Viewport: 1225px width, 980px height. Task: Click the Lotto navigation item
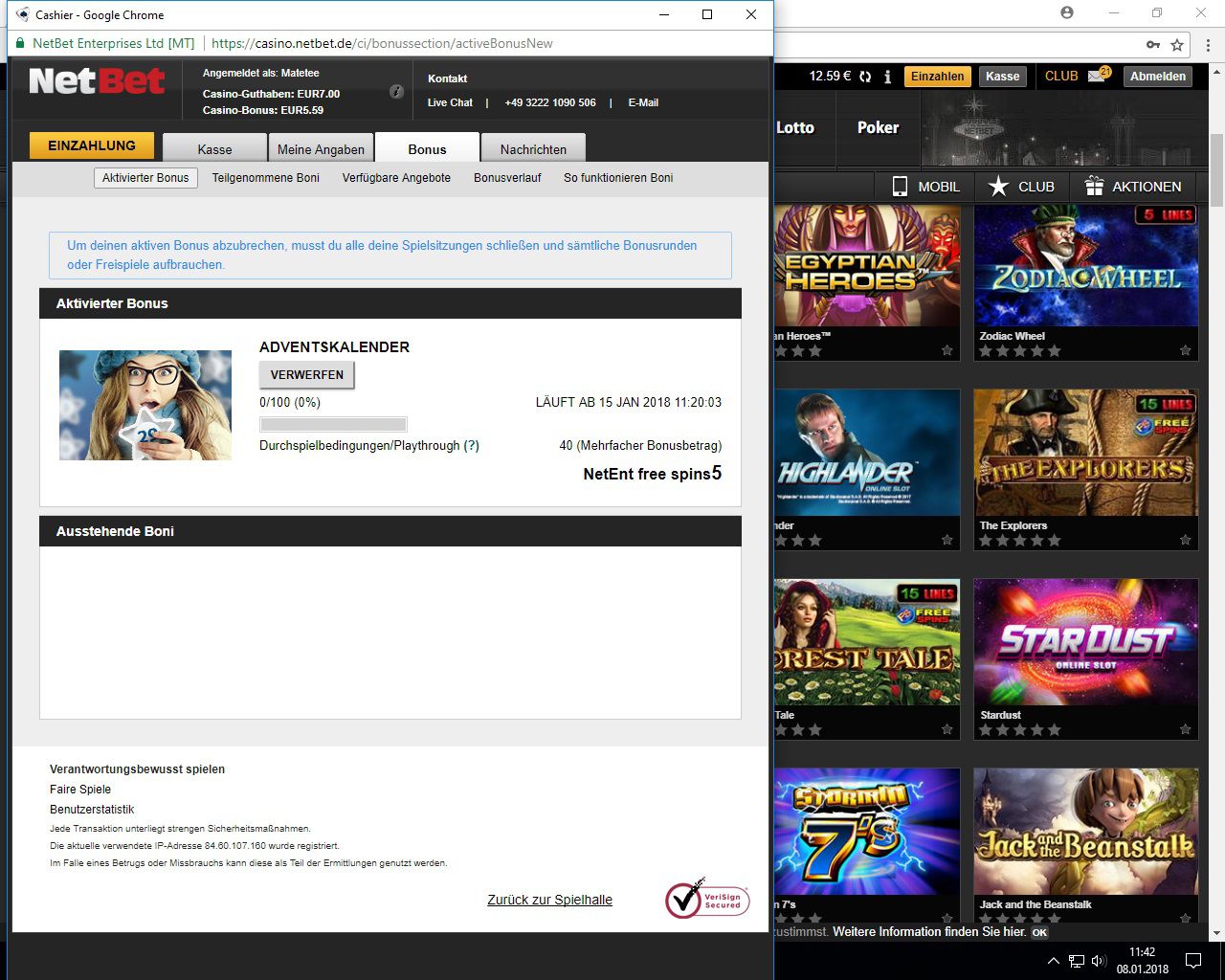coord(794,127)
